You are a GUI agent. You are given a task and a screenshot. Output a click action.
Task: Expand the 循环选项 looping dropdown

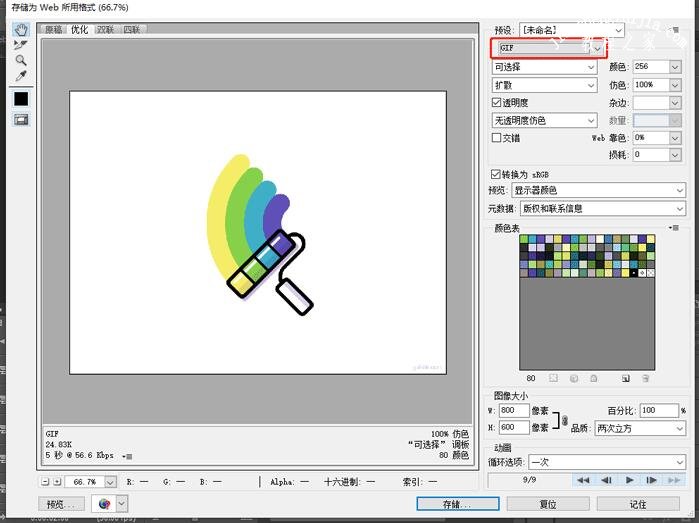pos(606,462)
